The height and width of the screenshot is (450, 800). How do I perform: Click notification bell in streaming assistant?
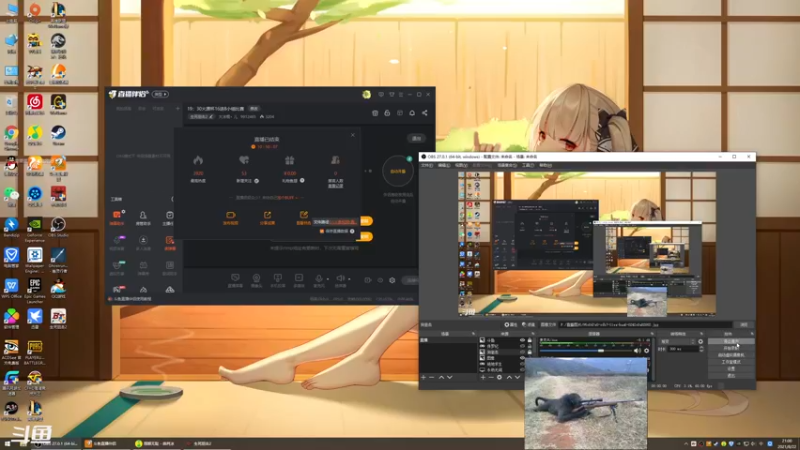pyautogui.click(x=412, y=113)
